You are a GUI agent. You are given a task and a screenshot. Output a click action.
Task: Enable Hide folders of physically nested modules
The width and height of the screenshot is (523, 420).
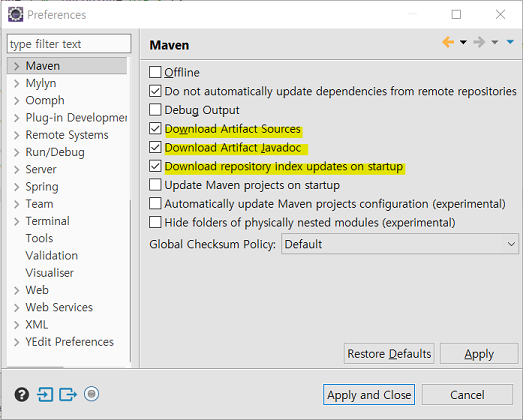[155, 222]
